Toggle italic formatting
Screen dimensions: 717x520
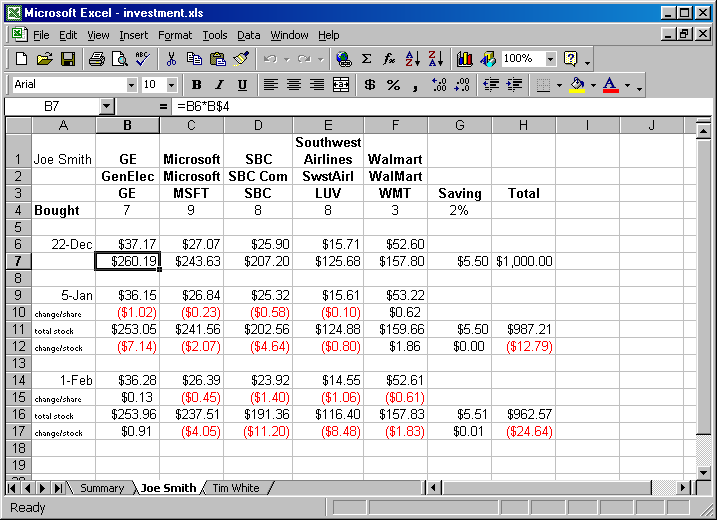tap(219, 85)
